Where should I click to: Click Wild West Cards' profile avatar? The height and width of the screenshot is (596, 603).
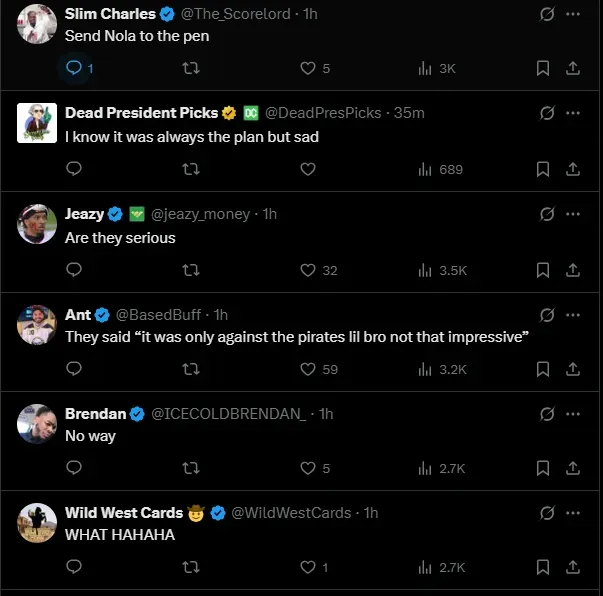tap(37, 523)
